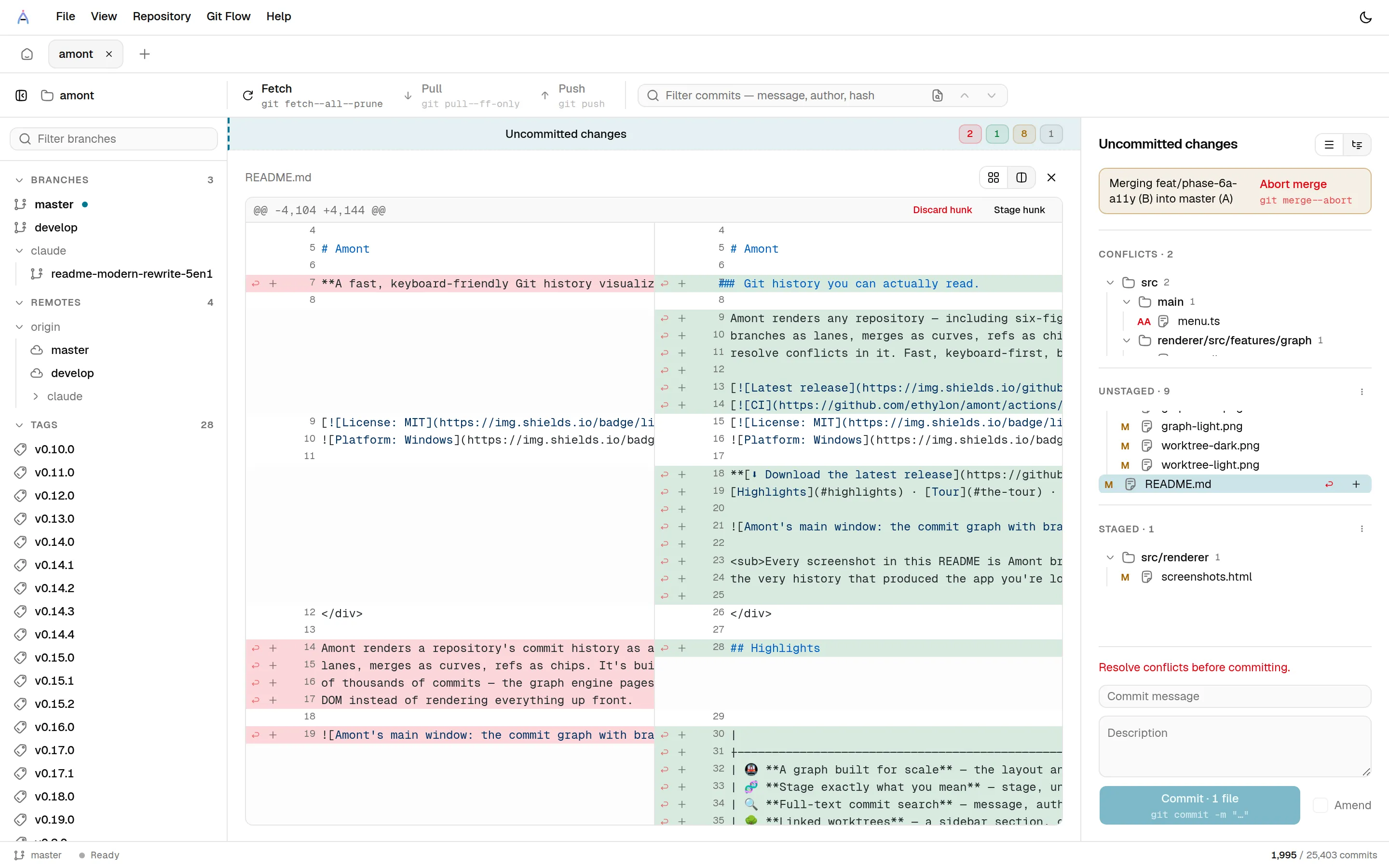
Task: Open the View menu
Action: pyautogui.click(x=104, y=17)
